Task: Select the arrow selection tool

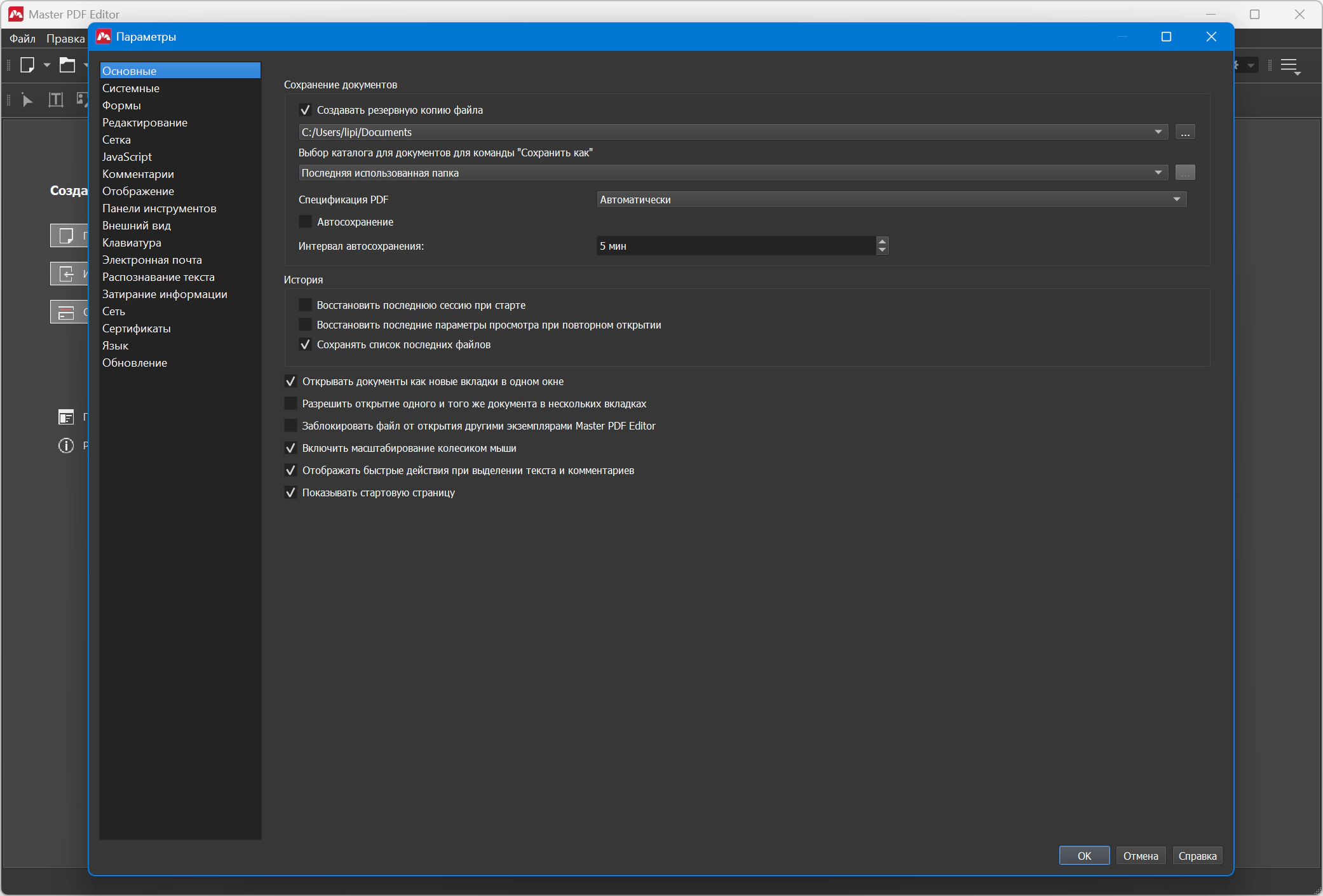Action: click(x=27, y=100)
